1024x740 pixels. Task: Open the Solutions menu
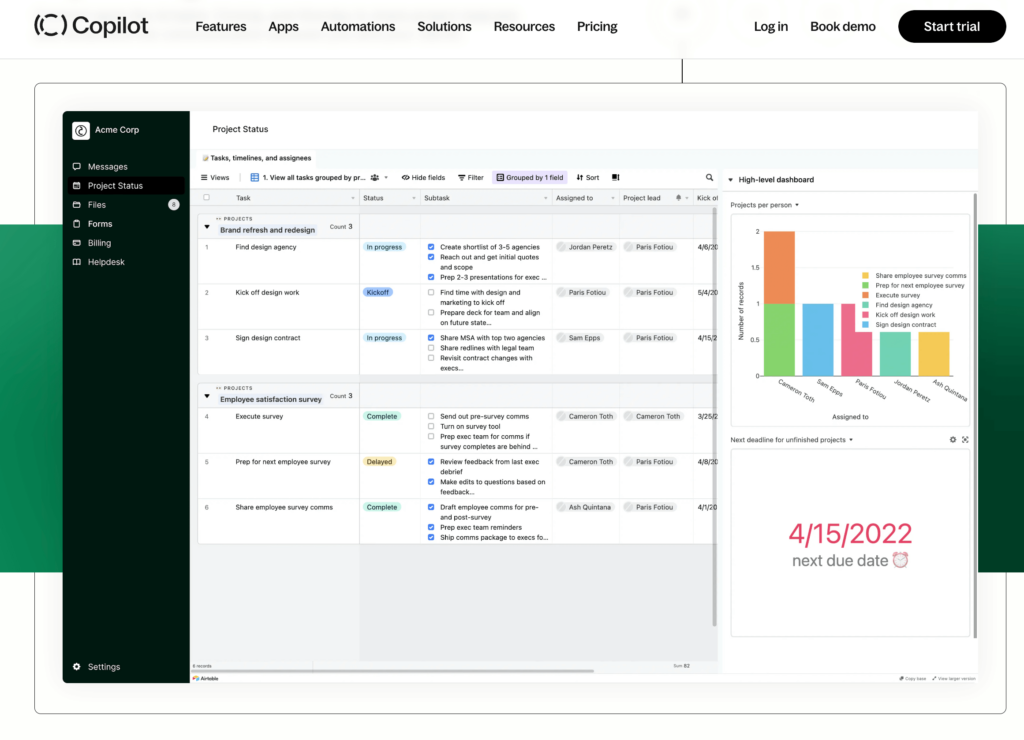444,27
